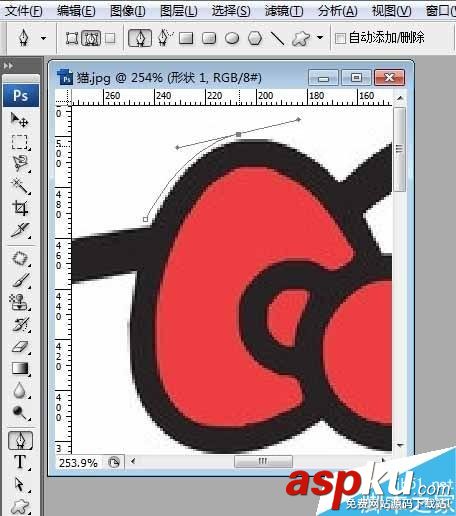This screenshot has width=456, height=516.
Task: Click the vertical scrollbar up arrow
Action: click(x=400, y=98)
